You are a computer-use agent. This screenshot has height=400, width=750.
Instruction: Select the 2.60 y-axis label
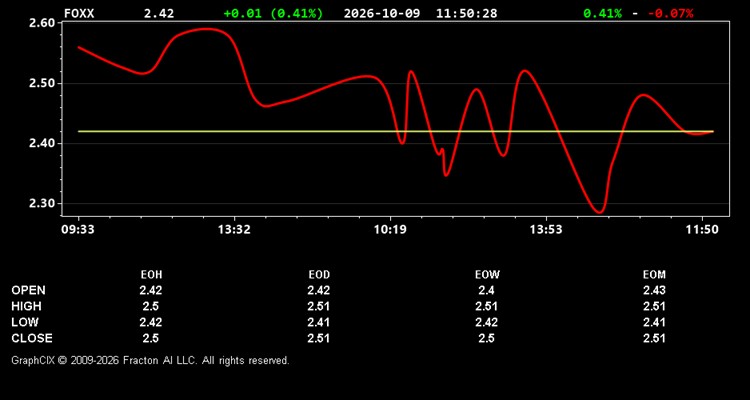click(43, 23)
